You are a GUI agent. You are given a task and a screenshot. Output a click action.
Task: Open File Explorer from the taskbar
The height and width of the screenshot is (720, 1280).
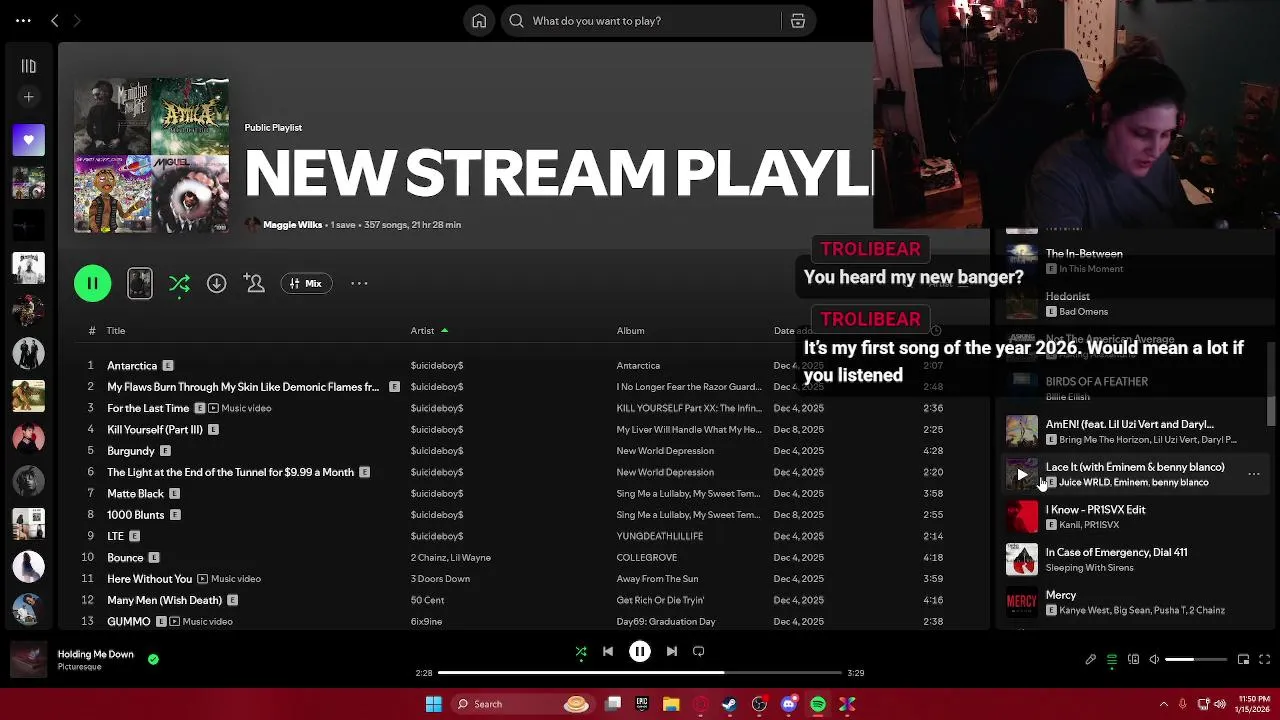(x=671, y=704)
